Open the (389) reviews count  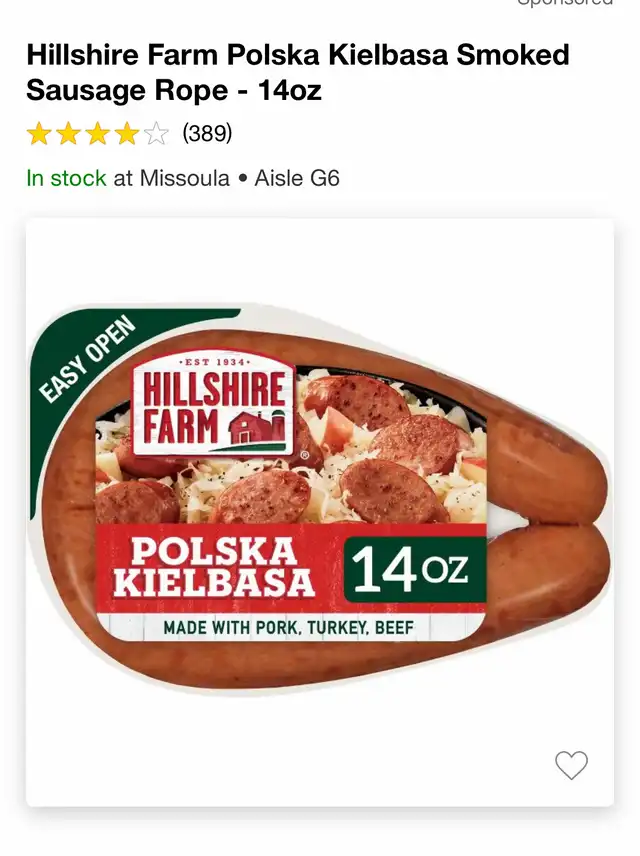207,133
